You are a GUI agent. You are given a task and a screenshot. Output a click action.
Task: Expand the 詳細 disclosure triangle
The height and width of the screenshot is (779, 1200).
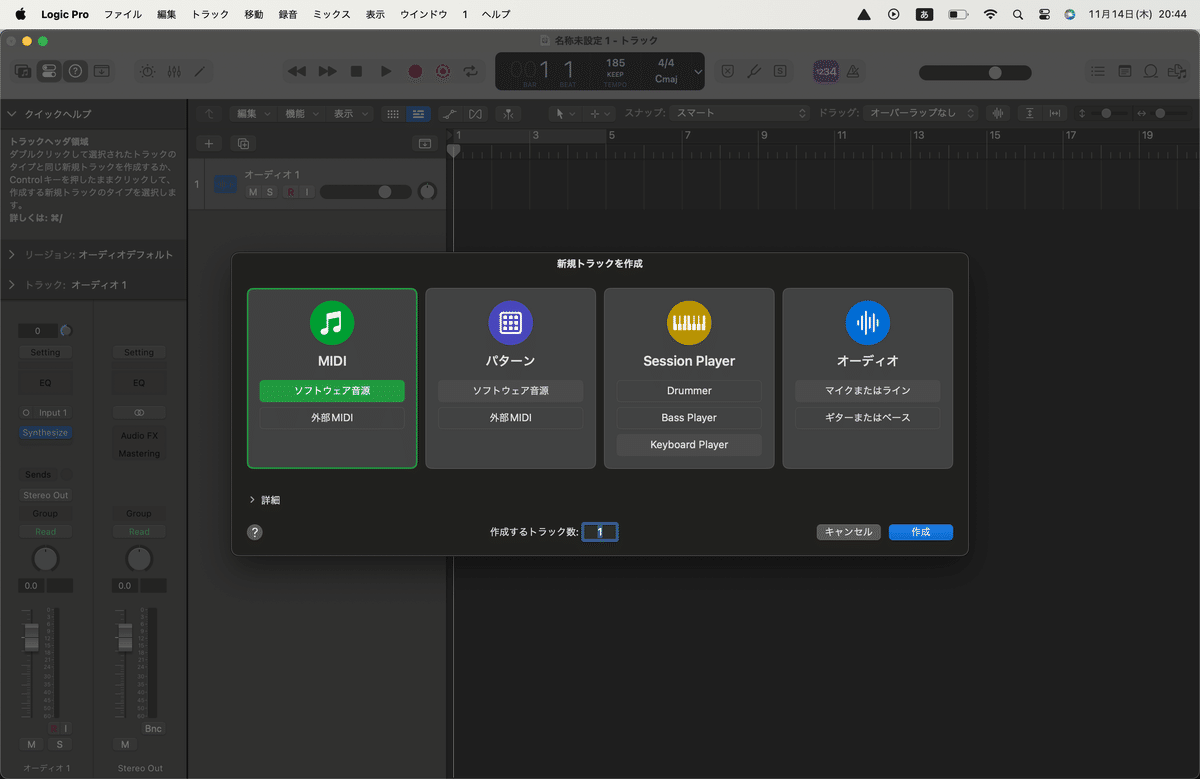click(x=251, y=500)
